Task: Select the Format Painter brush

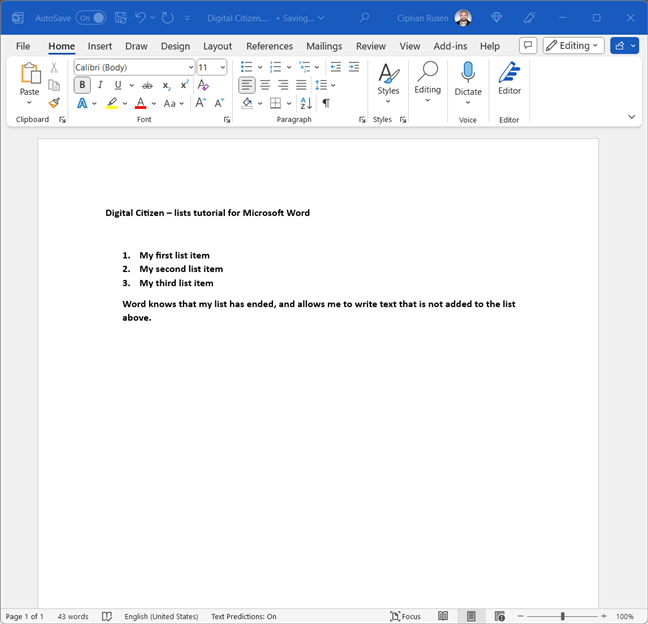Action: pyautogui.click(x=54, y=103)
